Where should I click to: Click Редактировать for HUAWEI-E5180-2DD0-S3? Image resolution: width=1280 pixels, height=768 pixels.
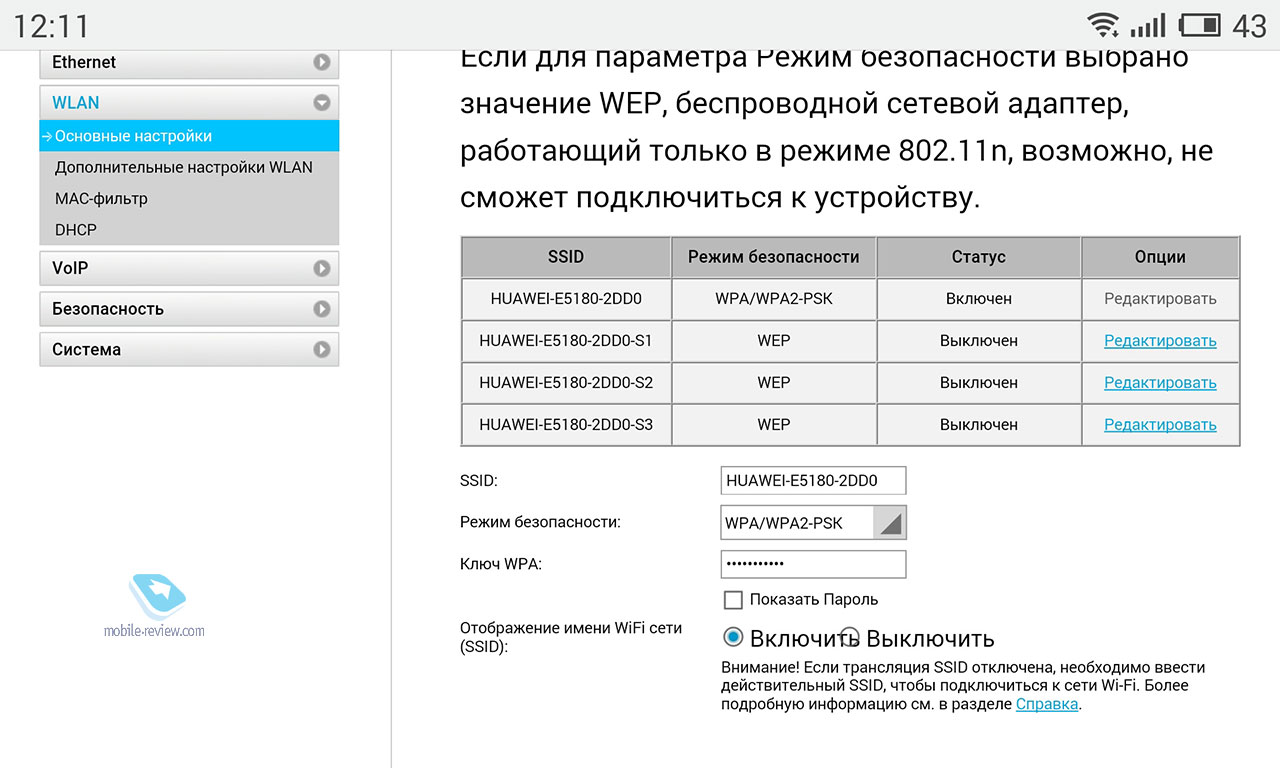coord(1160,425)
